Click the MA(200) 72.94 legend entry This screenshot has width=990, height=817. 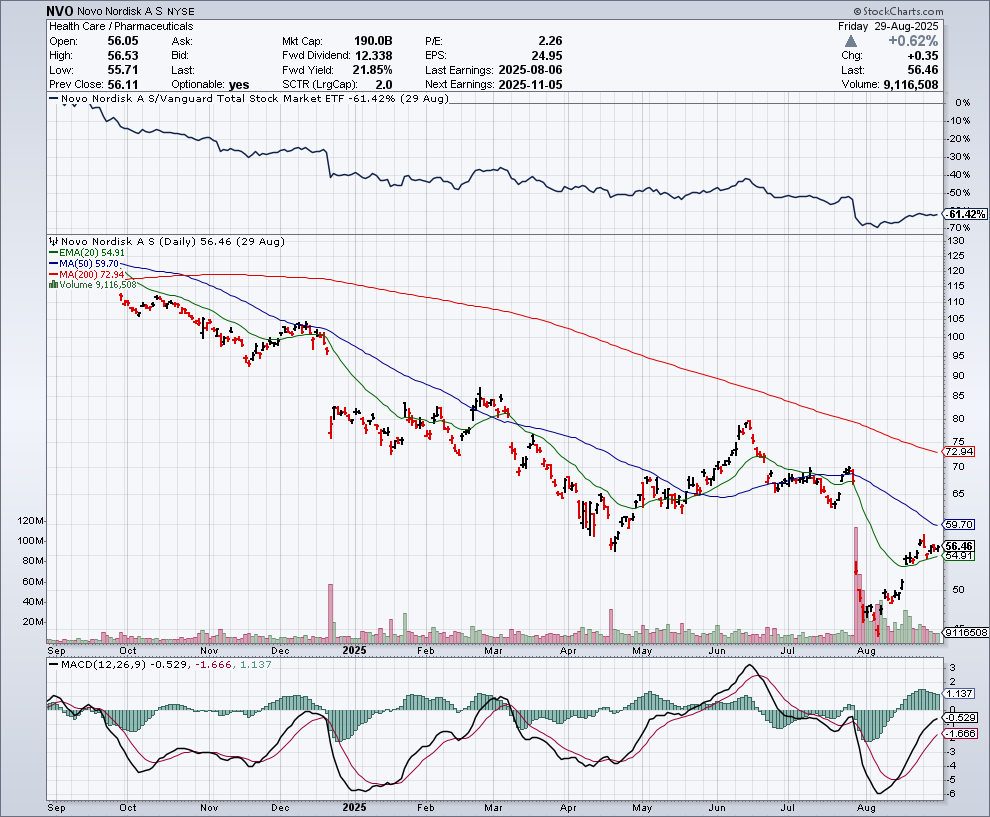(x=87, y=274)
